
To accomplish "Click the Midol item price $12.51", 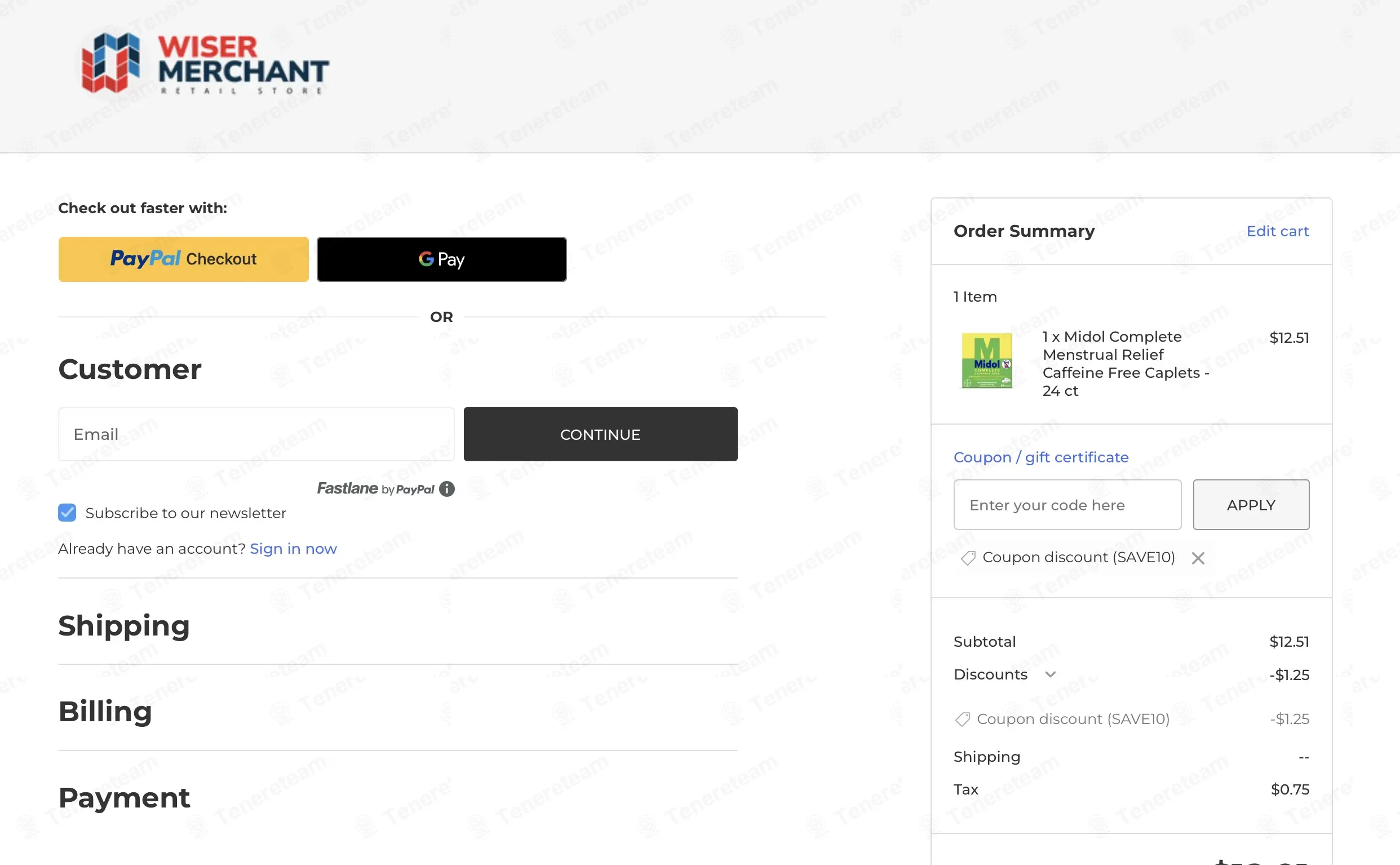I will [x=1289, y=338].
